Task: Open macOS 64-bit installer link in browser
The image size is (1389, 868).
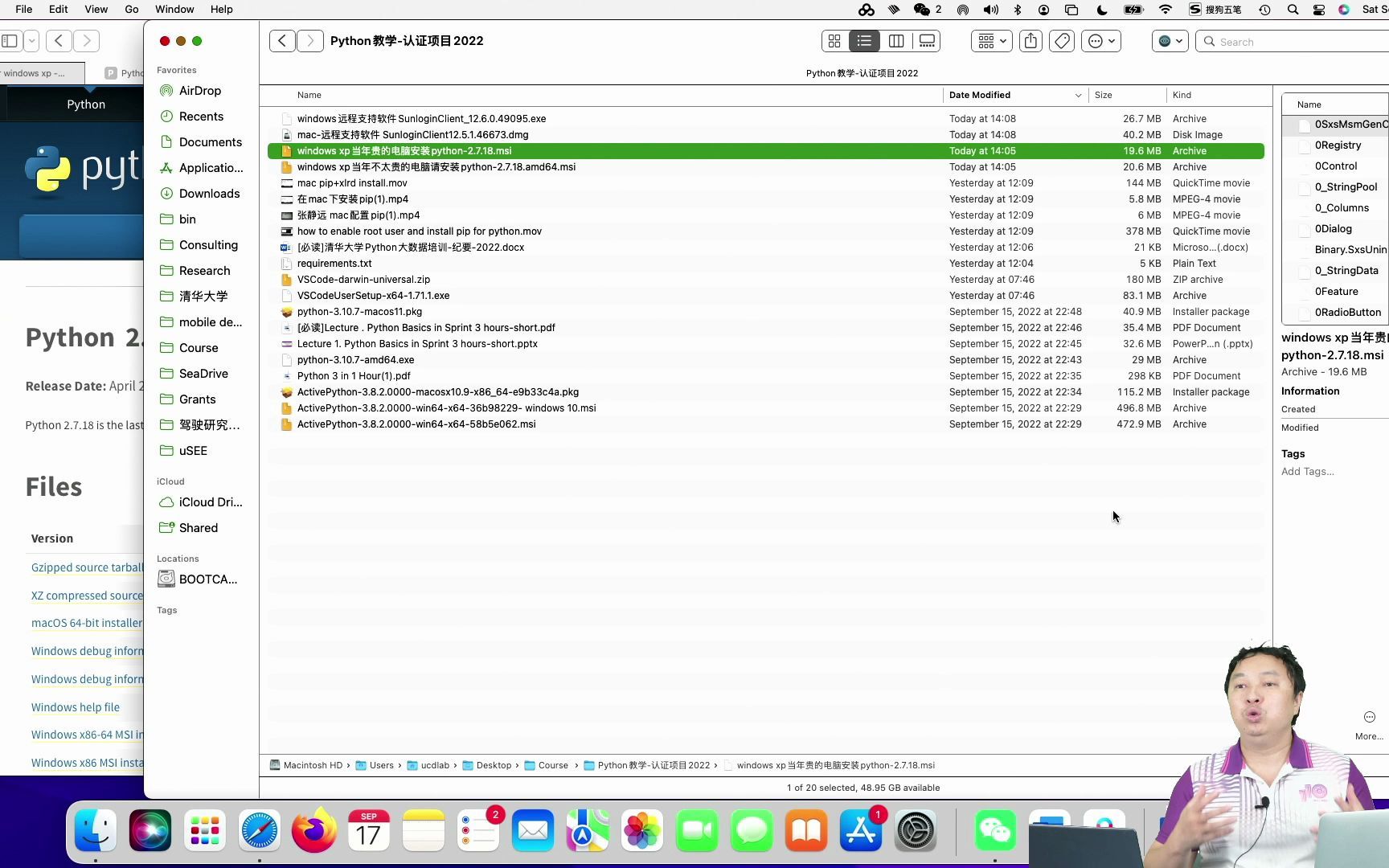Action: point(87,623)
